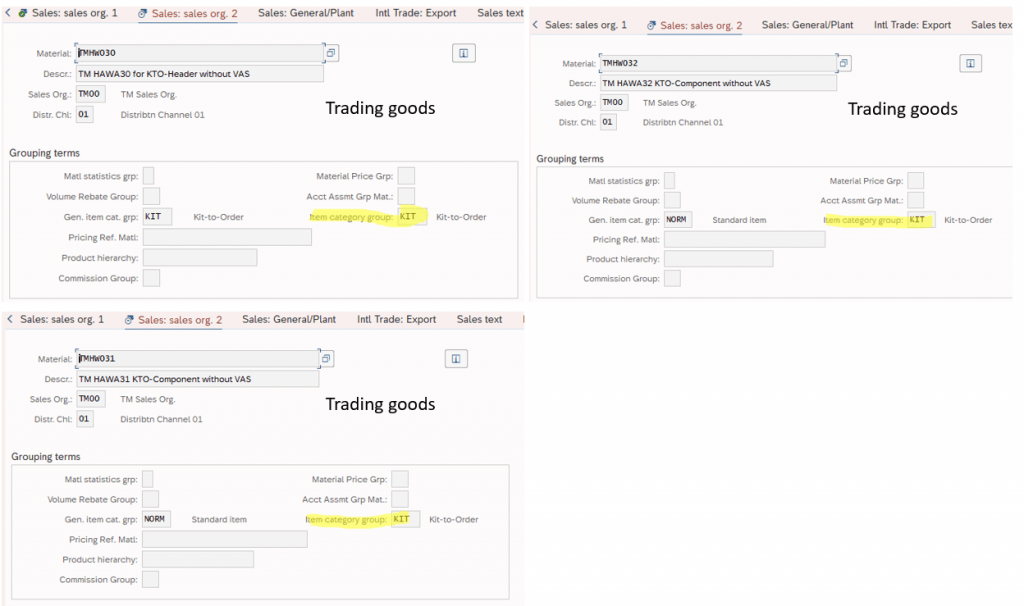Image resolution: width=1024 pixels, height=606 pixels.
Task: Click Distr. Chl field in TMHW031 panel
Action: pyautogui.click(x=85, y=419)
